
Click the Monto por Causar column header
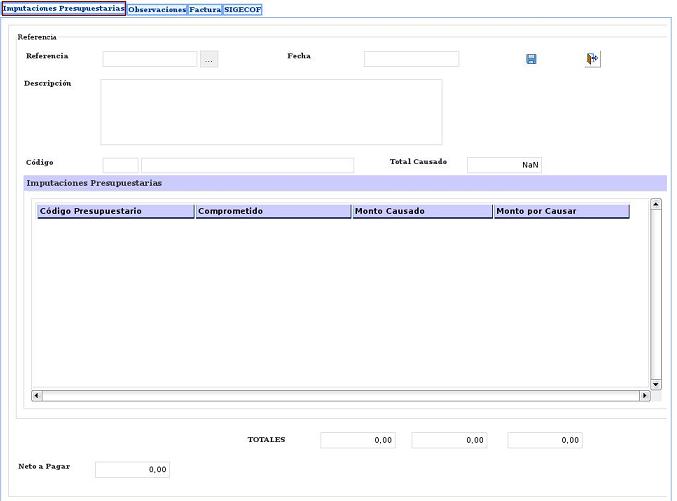point(560,211)
